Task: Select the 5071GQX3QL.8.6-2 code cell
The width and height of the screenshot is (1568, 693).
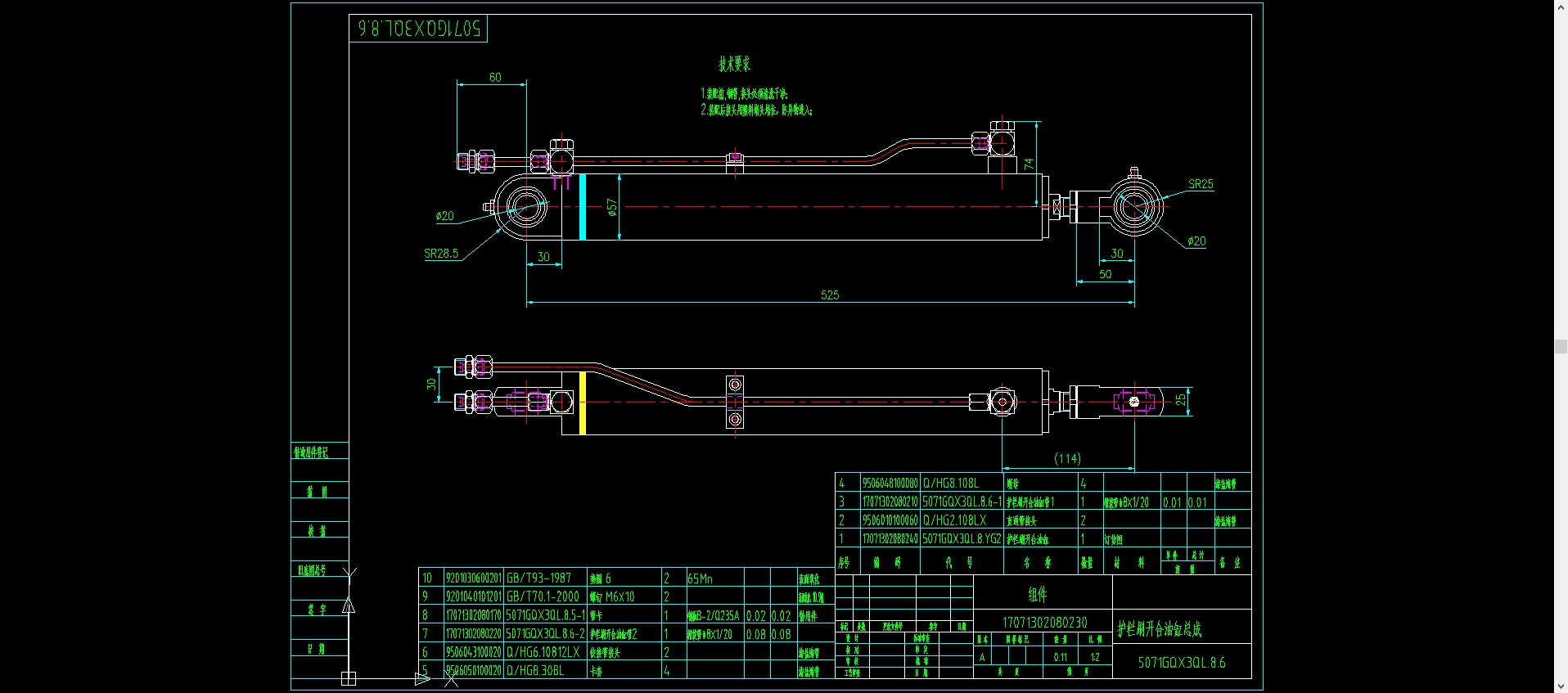Action: [545, 633]
